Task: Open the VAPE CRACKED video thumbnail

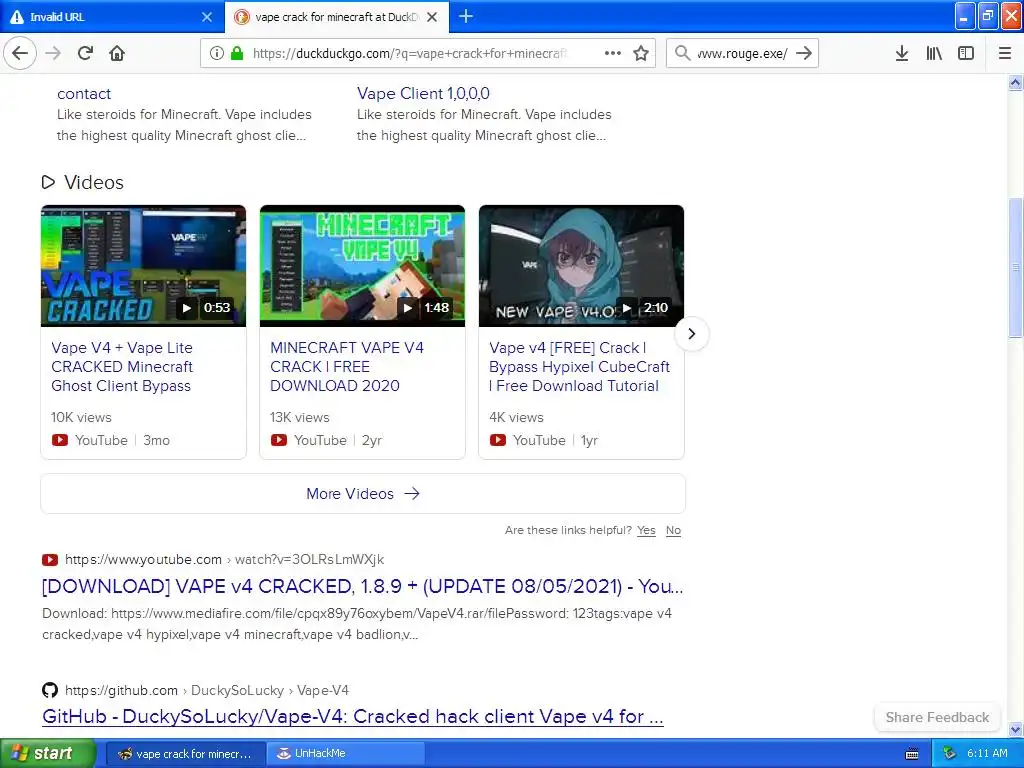Action: 144,266
